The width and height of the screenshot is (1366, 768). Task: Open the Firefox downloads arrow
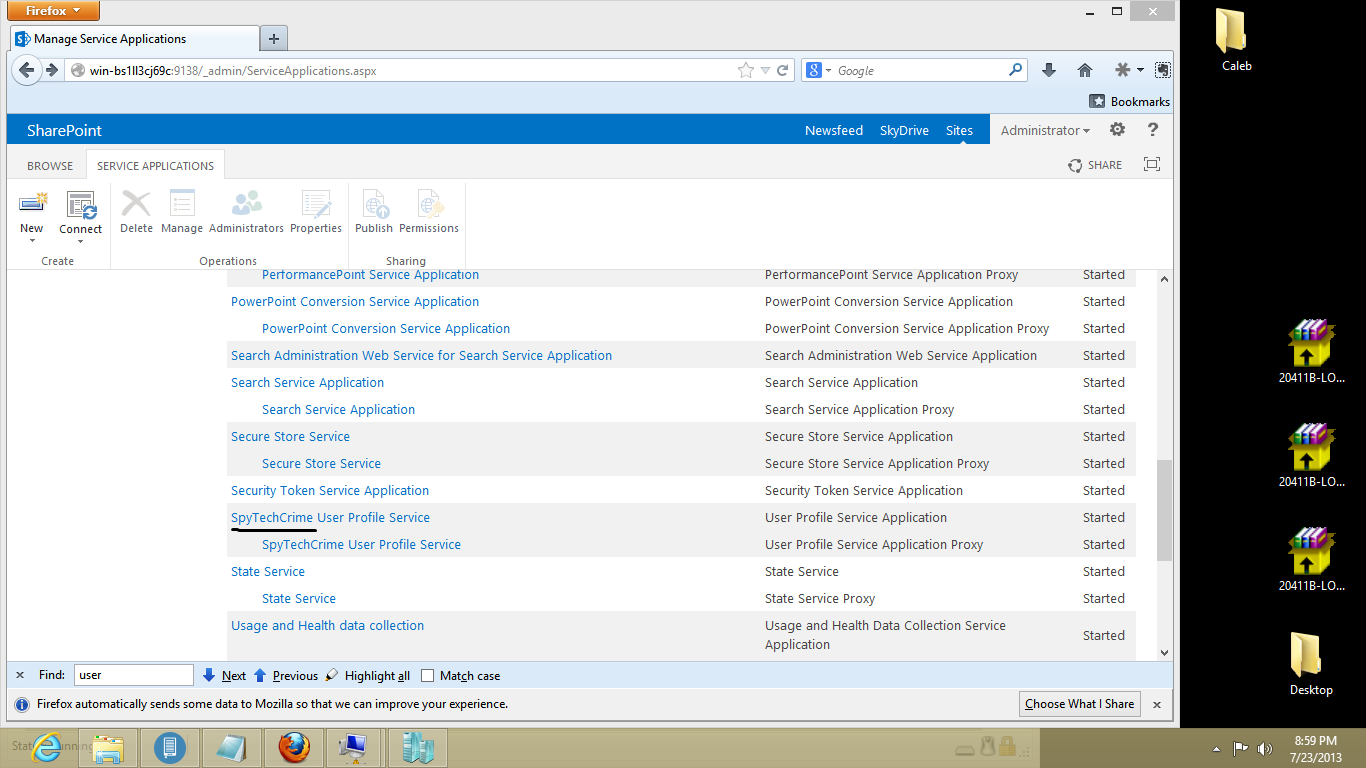coord(1049,70)
